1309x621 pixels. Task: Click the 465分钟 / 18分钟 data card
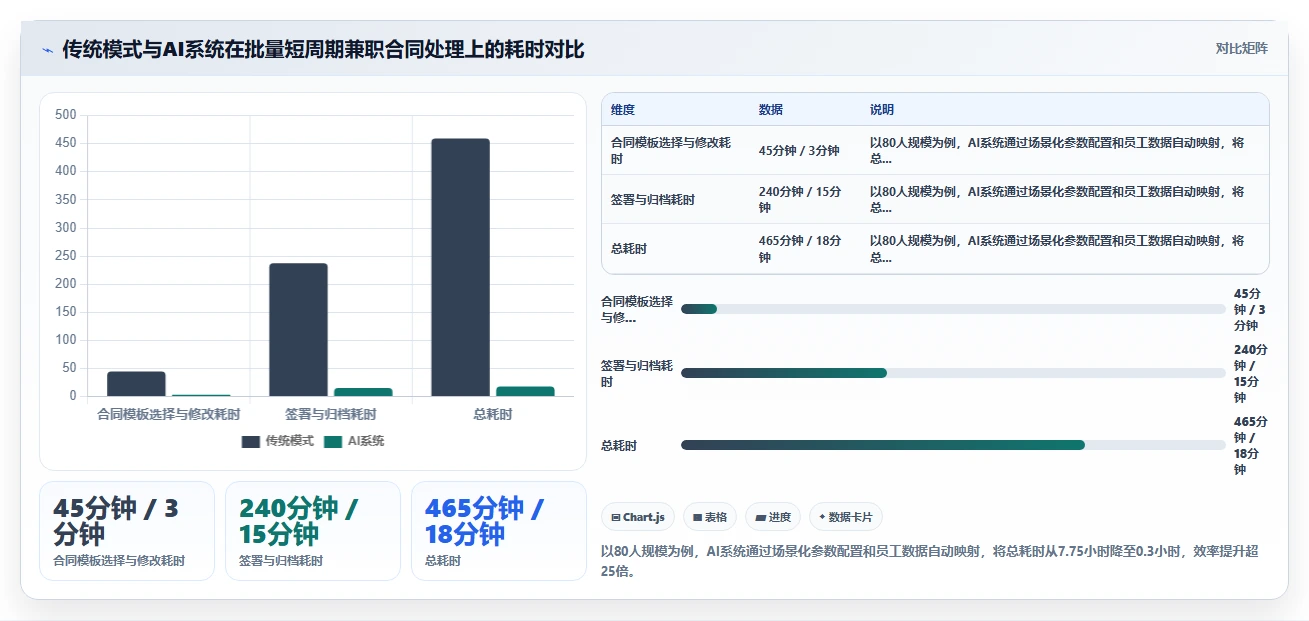[499, 531]
